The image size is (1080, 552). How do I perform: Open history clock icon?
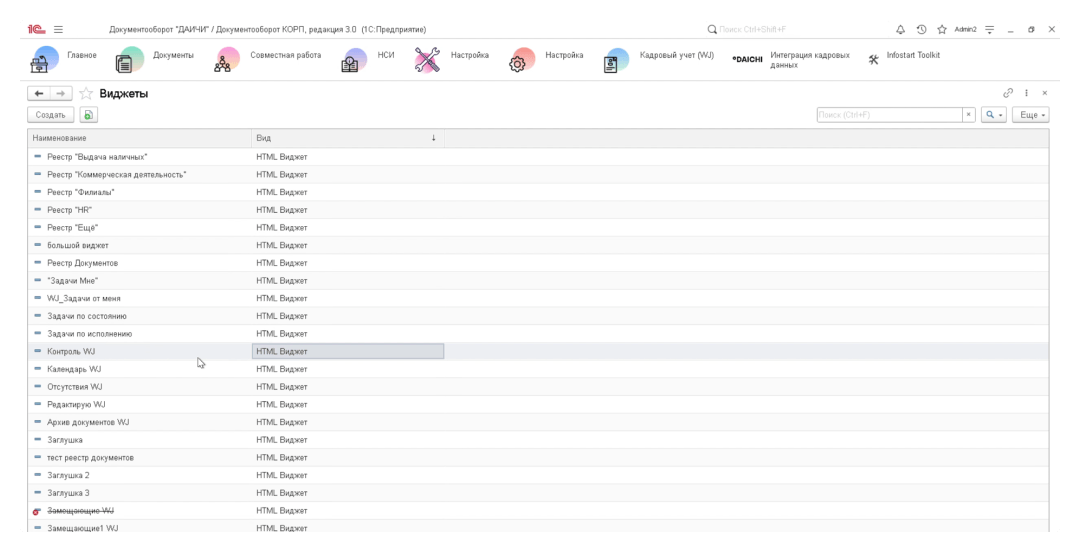(x=922, y=30)
